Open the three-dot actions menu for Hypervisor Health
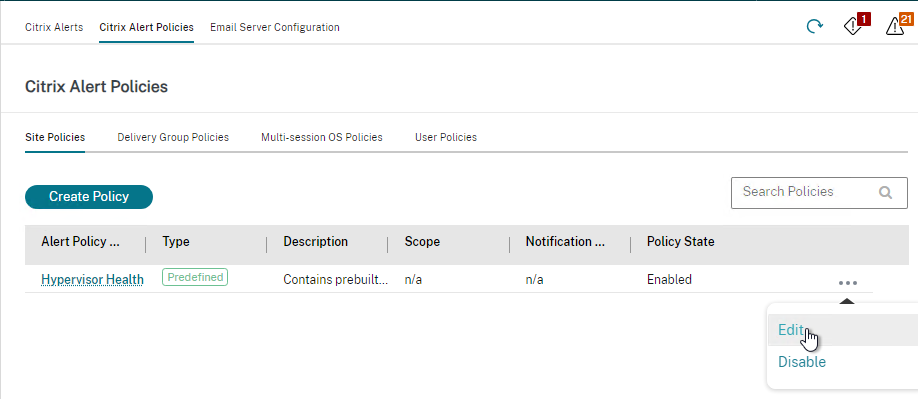918x399 pixels. tap(847, 283)
